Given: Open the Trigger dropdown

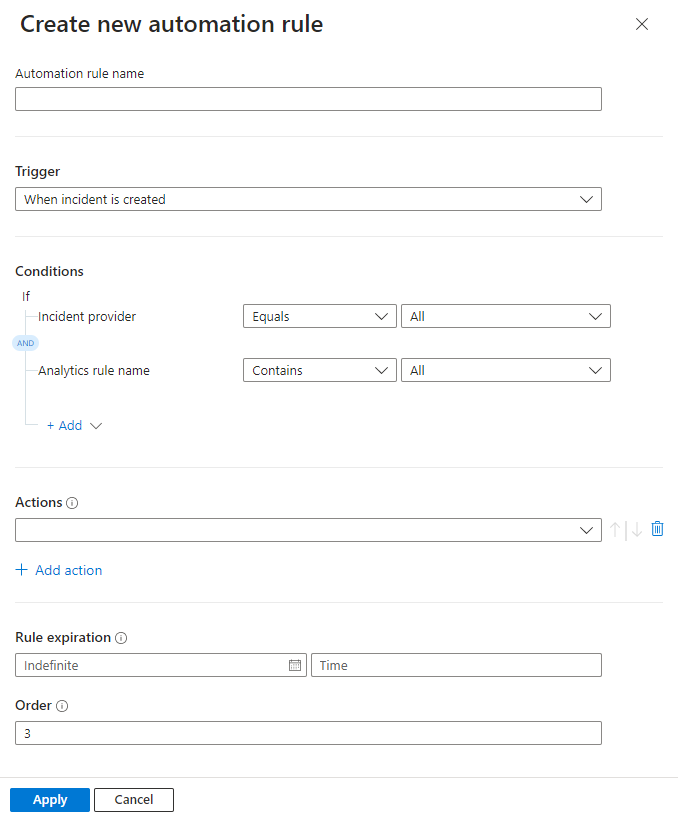Looking at the screenshot, I should coord(308,199).
